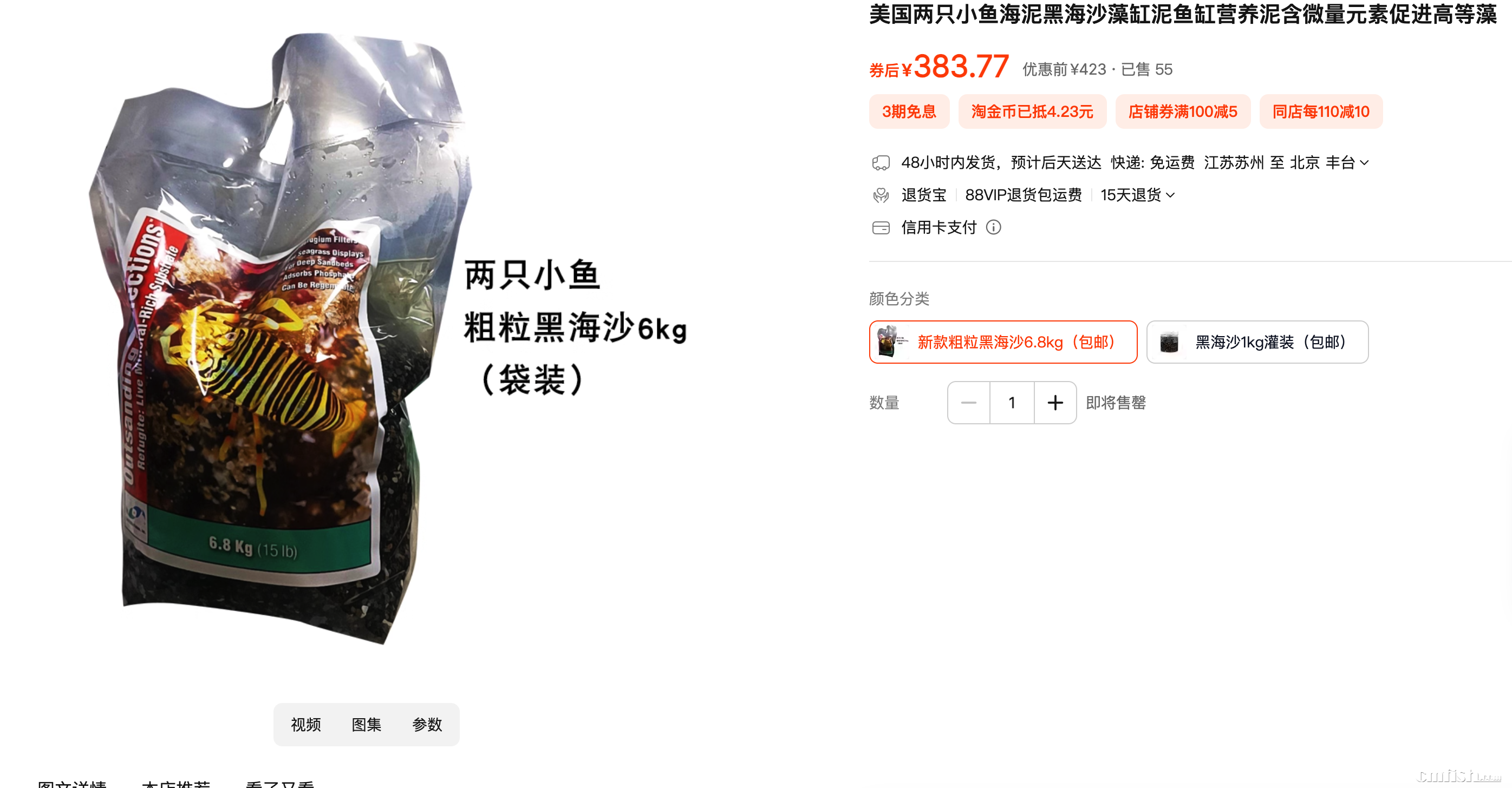Click the delivery truck shipping icon

point(881,162)
